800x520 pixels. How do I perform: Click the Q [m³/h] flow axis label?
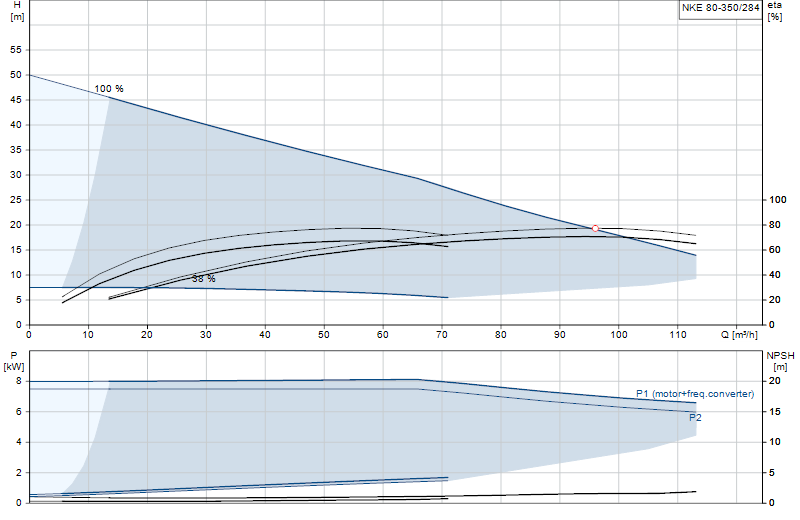click(x=739, y=335)
